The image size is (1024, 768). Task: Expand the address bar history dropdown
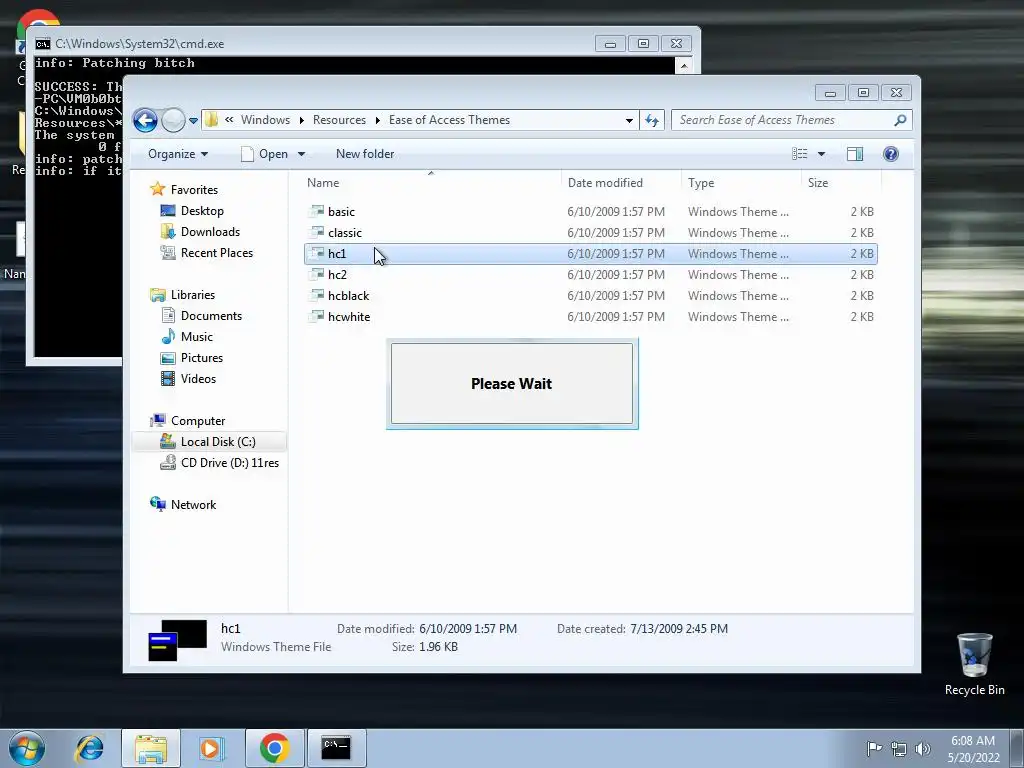(x=629, y=120)
